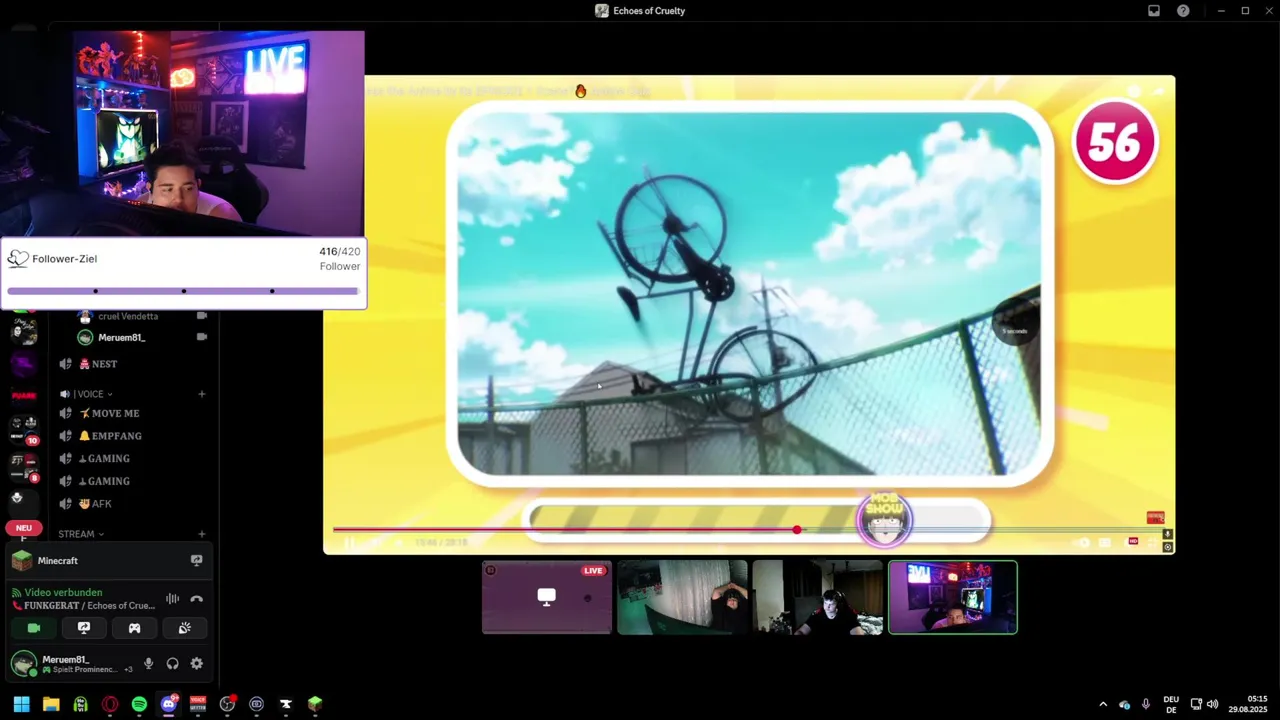Click the Video verbunden connection status
Image resolution: width=1280 pixels, height=720 pixels.
pyautogui.click(x=63, y=592)
